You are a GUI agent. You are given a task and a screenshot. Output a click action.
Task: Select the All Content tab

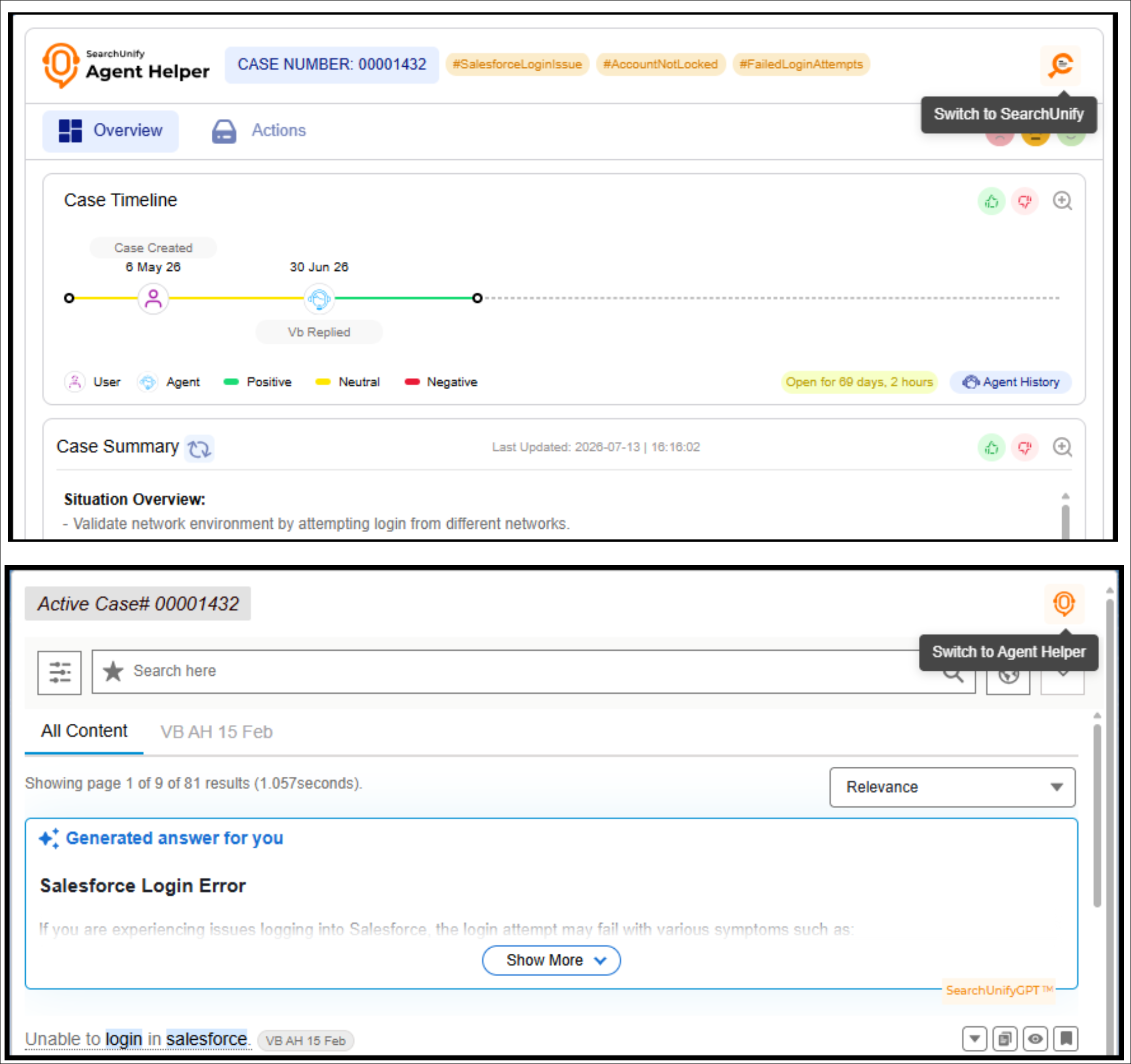[x=84, y=731]
